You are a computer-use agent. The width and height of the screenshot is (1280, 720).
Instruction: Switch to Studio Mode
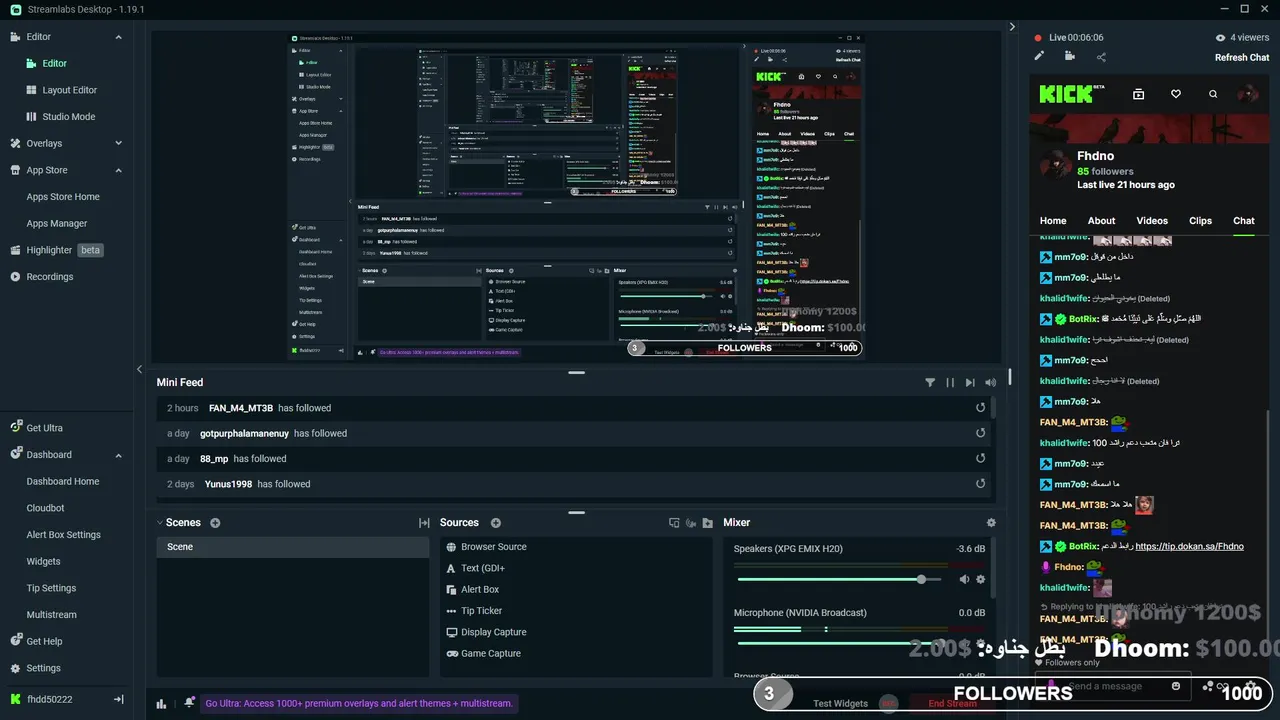pos(68,117)
